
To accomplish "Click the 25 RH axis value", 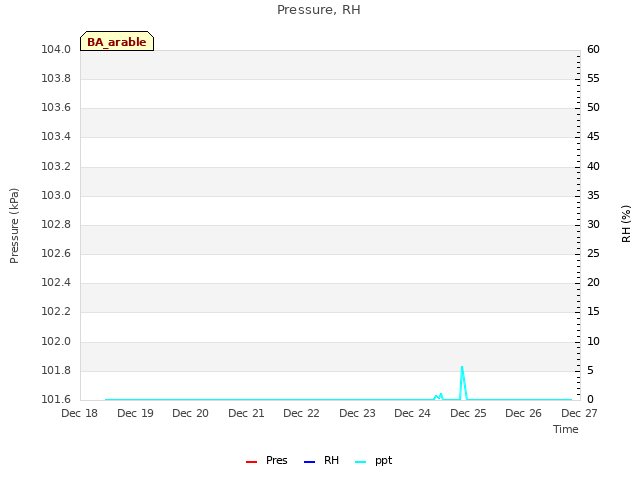I will [593, 253].
